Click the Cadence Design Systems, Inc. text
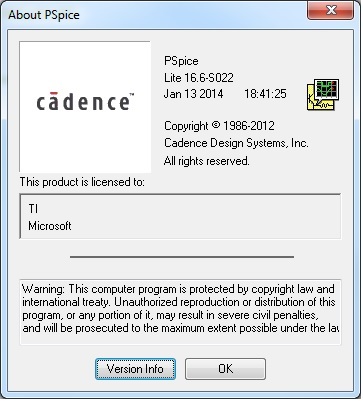The image size is (363, 401). [x=236, y=143]
